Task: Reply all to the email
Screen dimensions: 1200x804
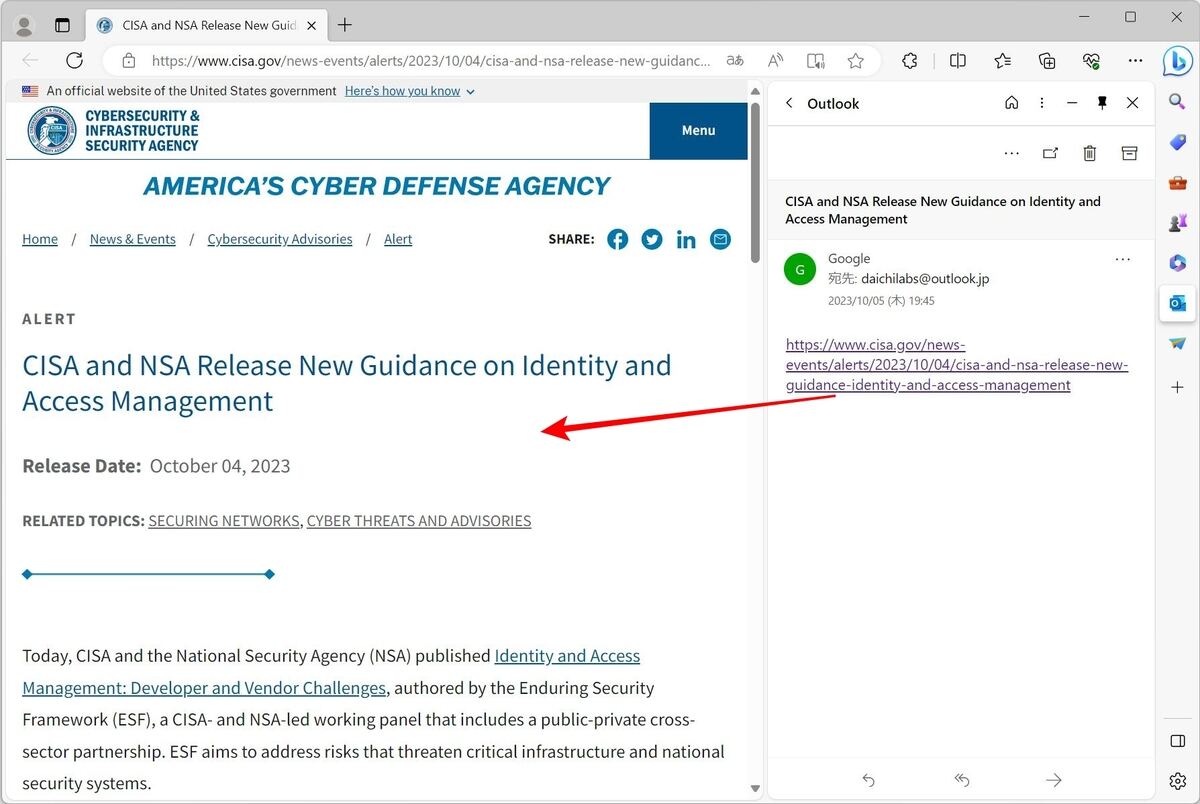Action: point(962,780)
